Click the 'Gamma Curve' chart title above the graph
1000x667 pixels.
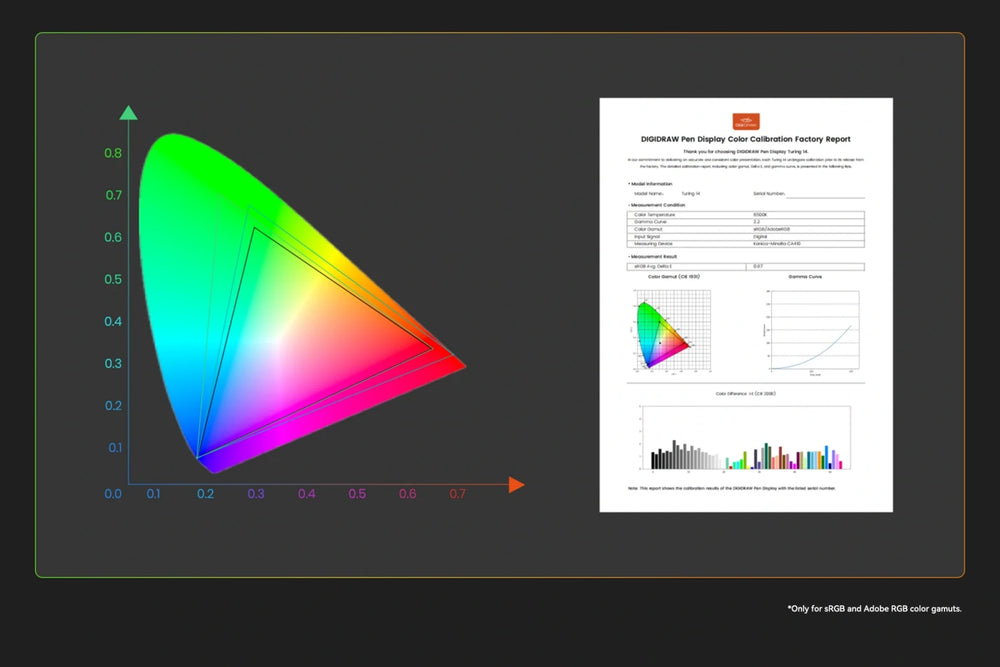tap(805, 277)
